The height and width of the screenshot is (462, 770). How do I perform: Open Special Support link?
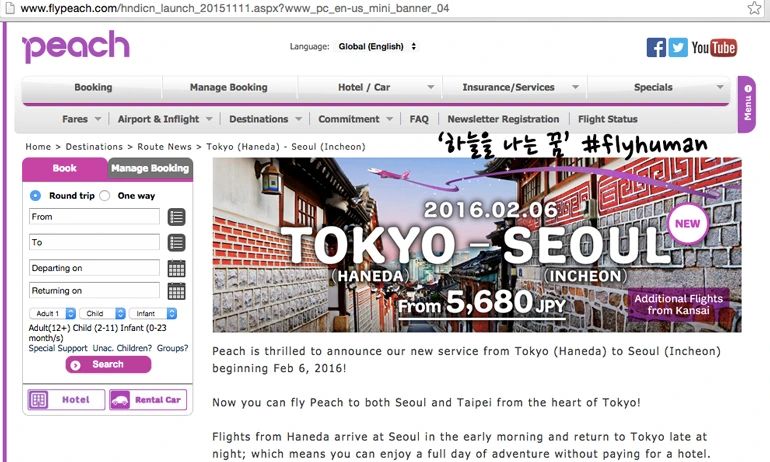tap(58, 348)
